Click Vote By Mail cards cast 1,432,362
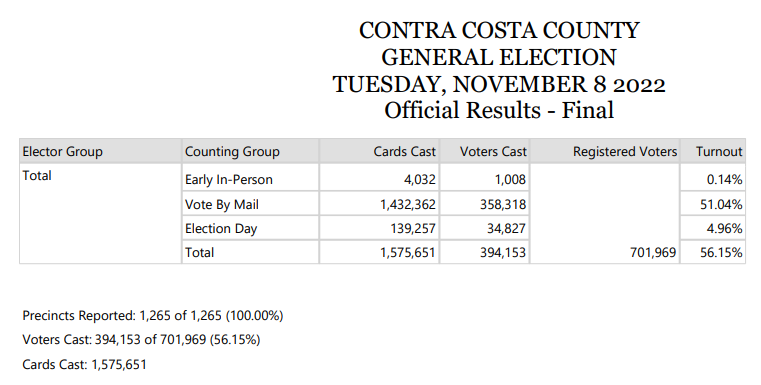Viewport: 761px width, 385px height. pyautogui.click(x=408, y=204)
